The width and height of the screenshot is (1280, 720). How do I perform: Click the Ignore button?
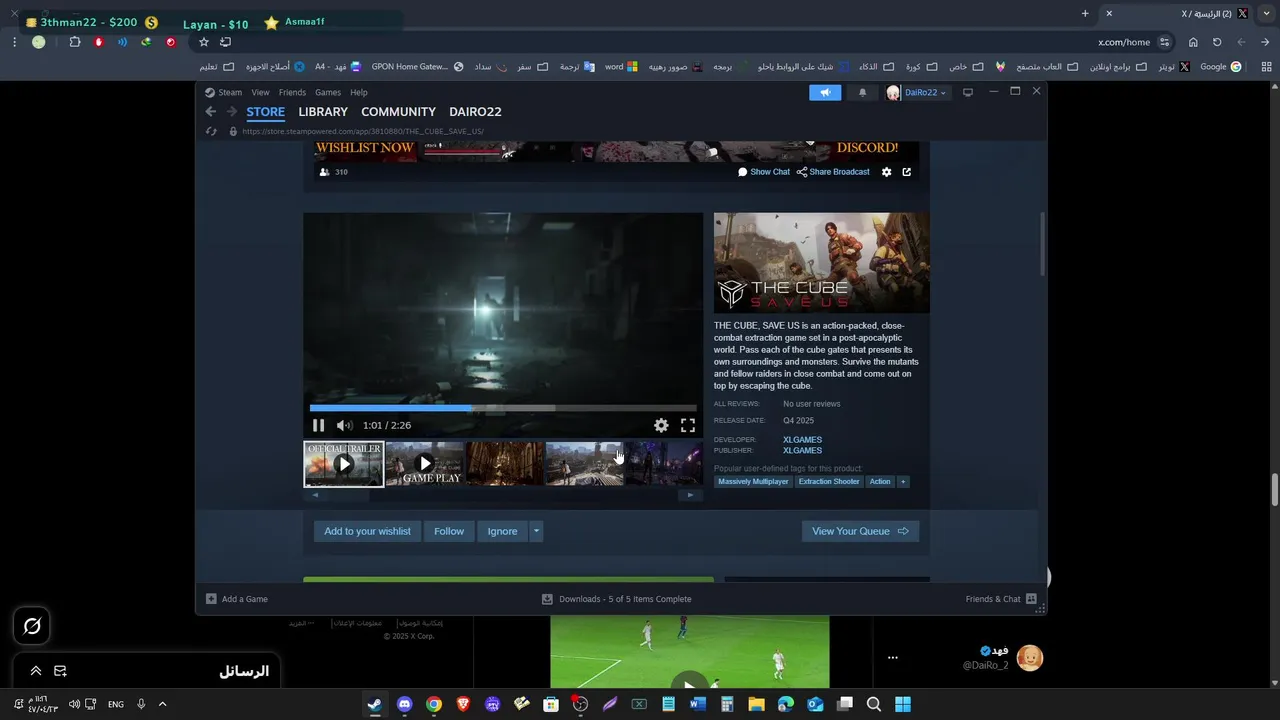(502, 531)
